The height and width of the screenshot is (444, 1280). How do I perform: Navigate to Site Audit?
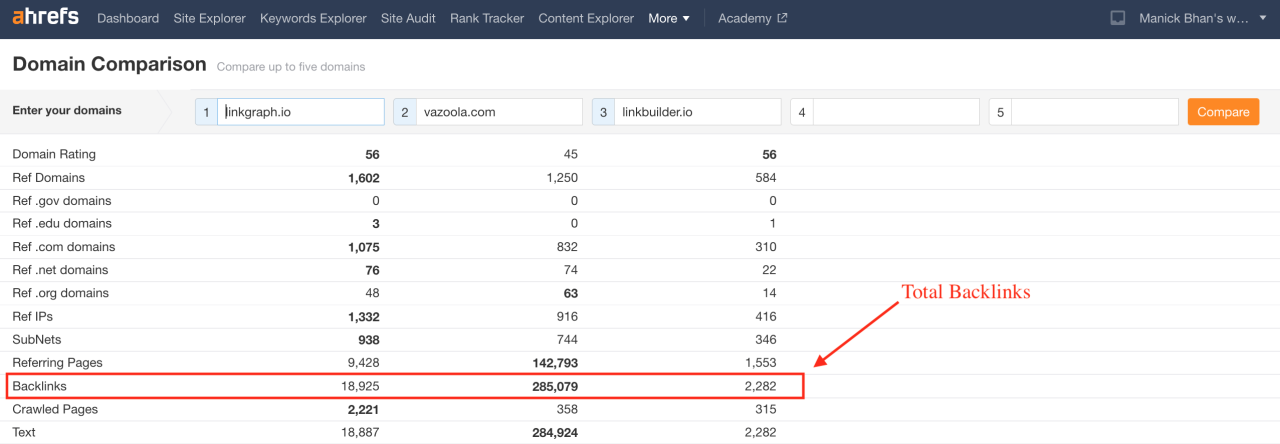pyautogui.click(x=408, y=19)
